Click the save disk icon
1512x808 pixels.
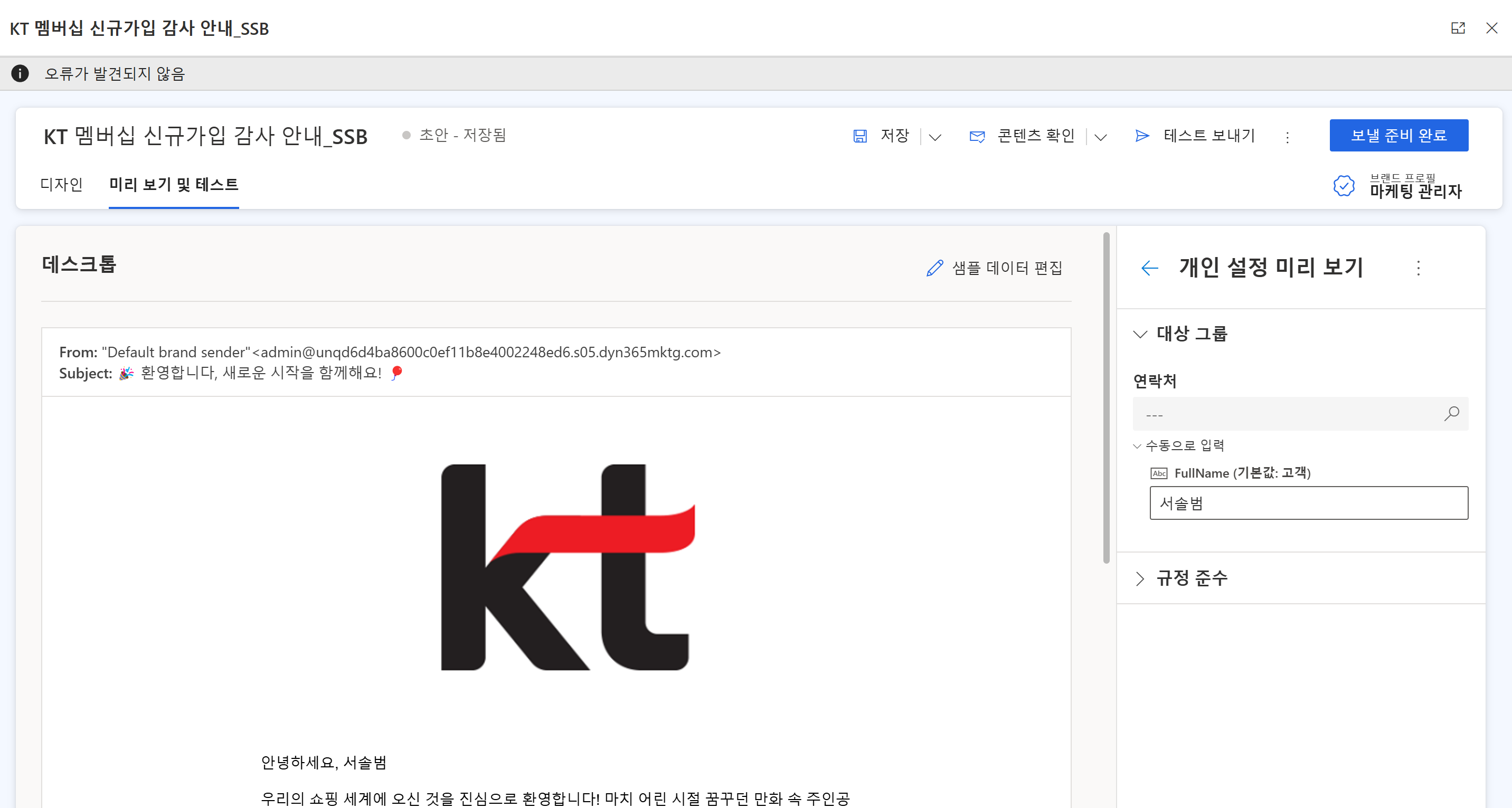click(860, 136)
